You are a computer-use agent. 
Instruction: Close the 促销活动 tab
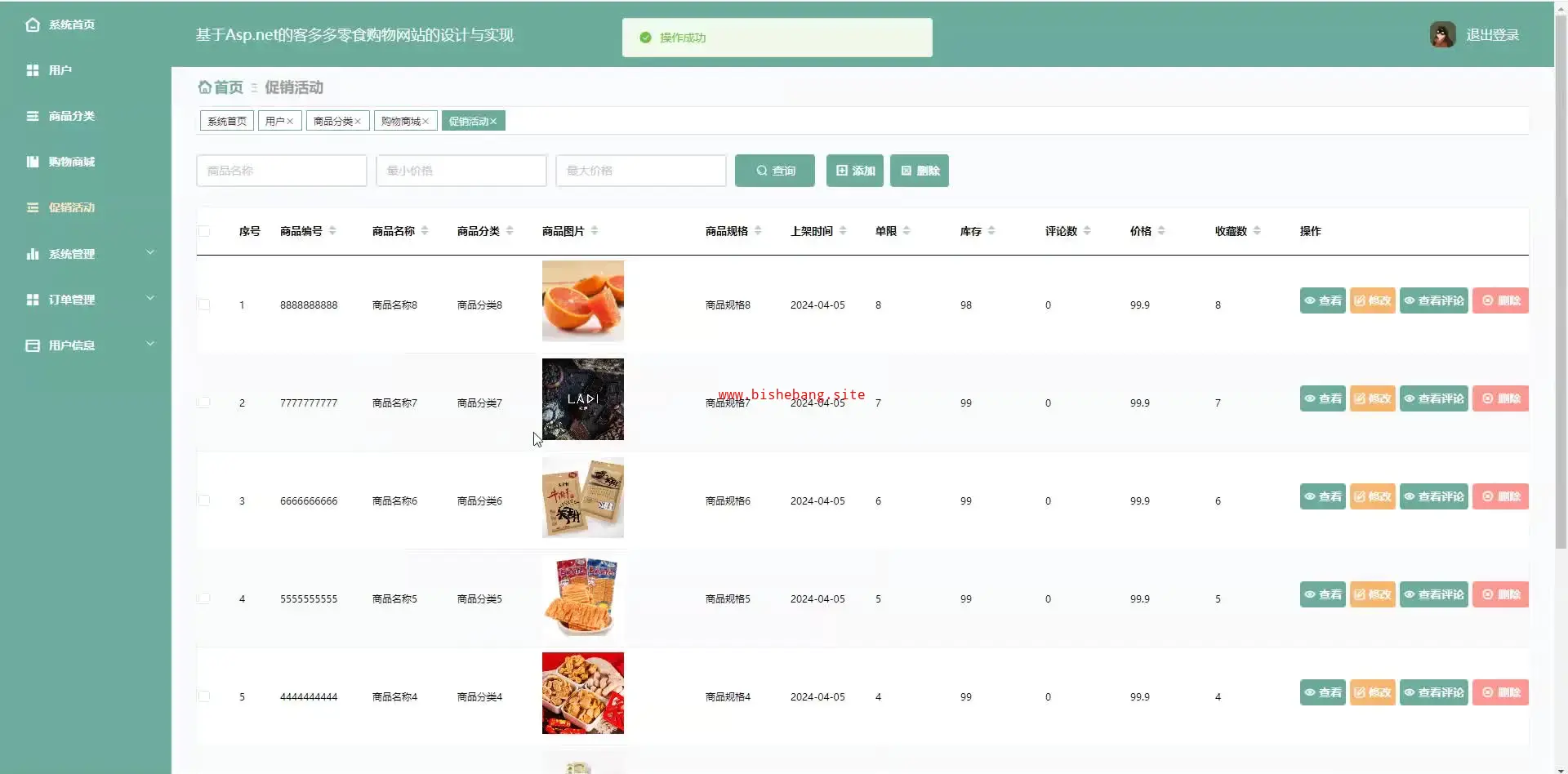[493, 121]
